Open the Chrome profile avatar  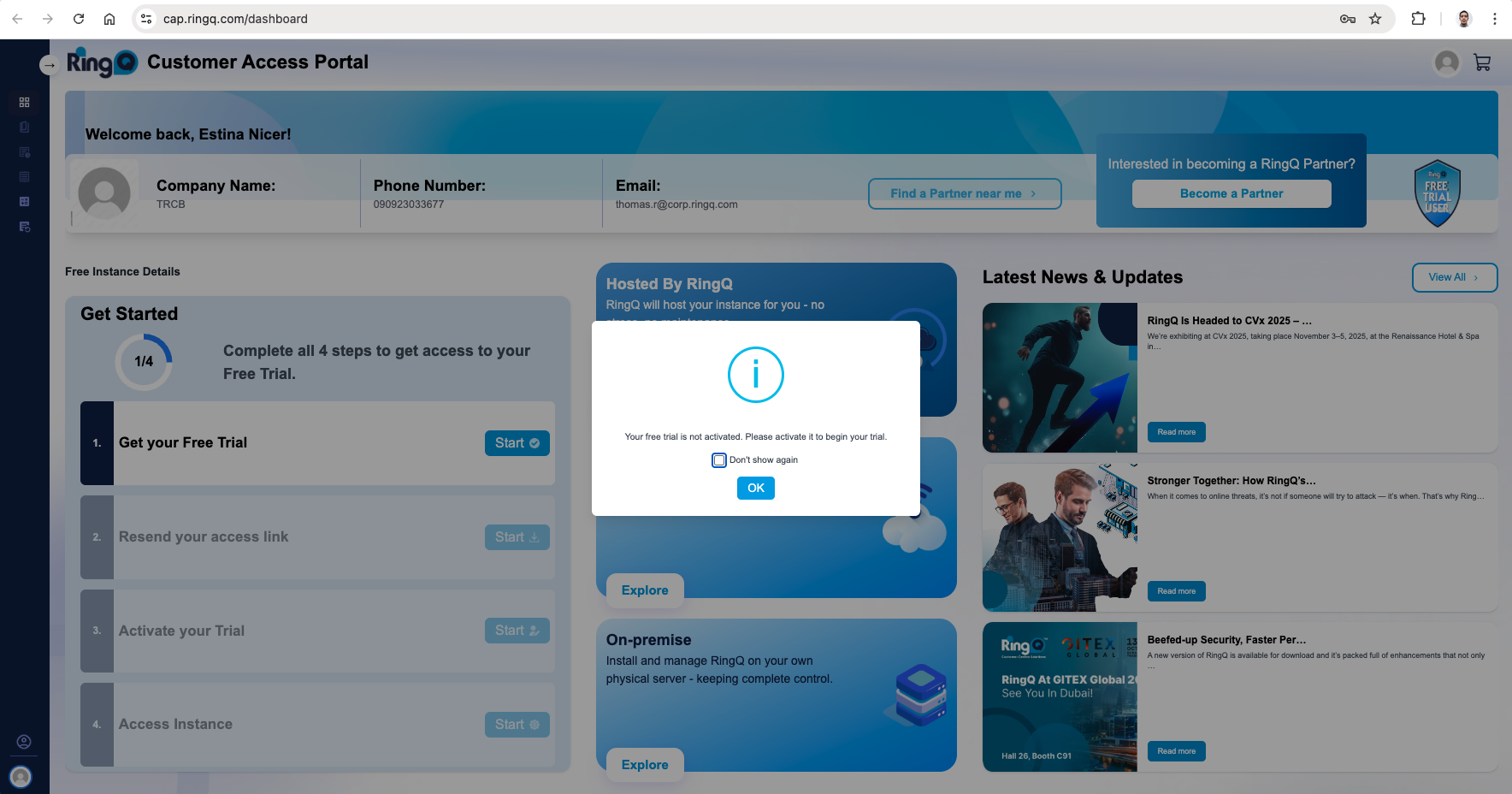[1464, 19]
